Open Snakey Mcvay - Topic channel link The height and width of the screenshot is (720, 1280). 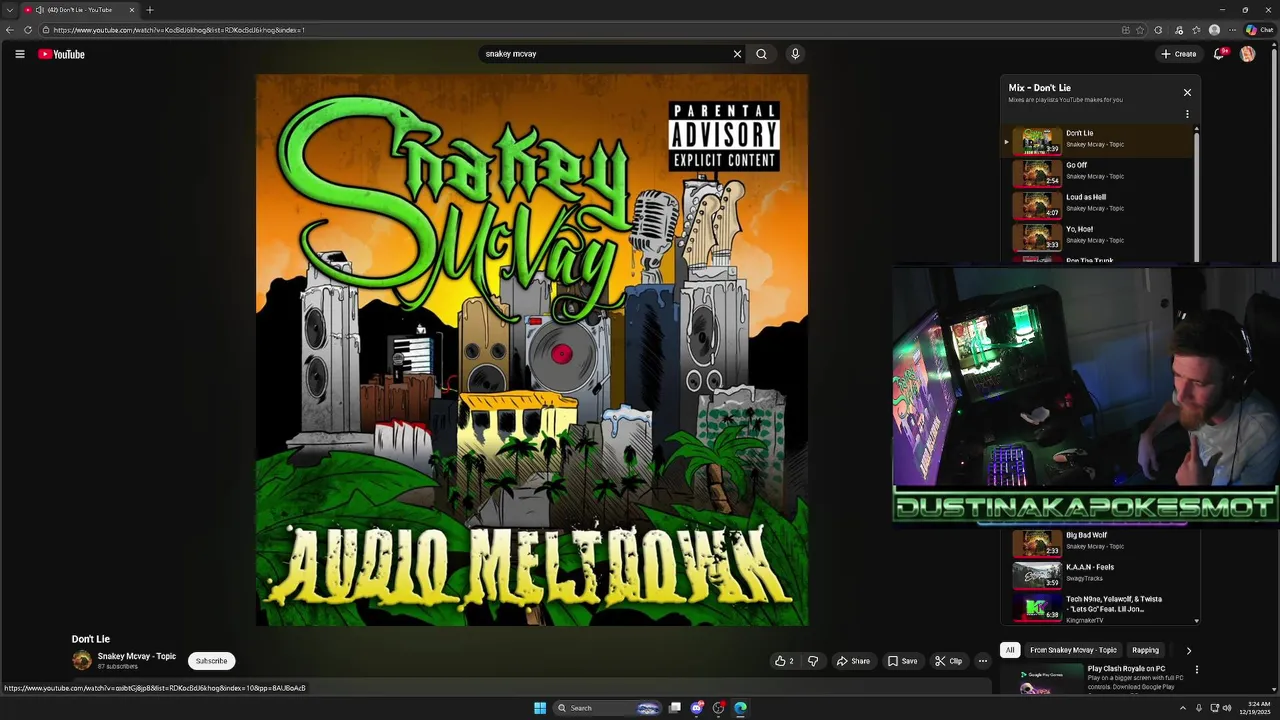[137, 656]
